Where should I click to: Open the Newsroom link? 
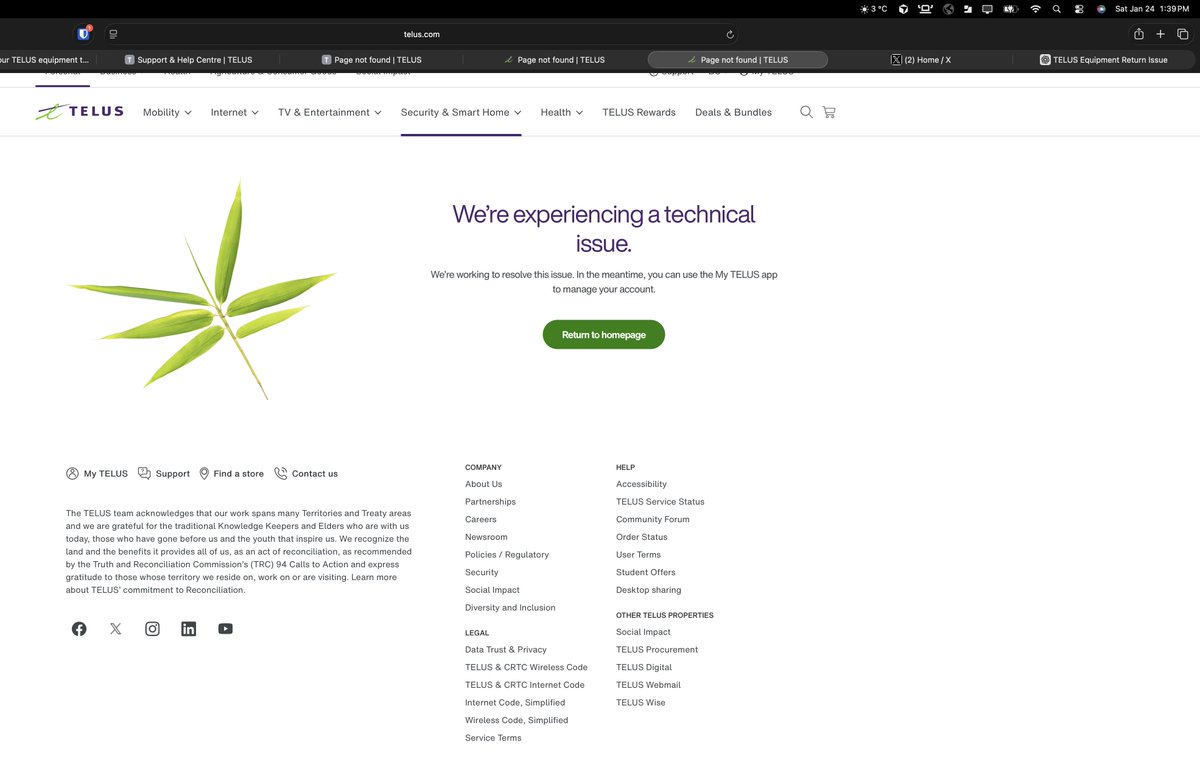[x=486, y=537]
